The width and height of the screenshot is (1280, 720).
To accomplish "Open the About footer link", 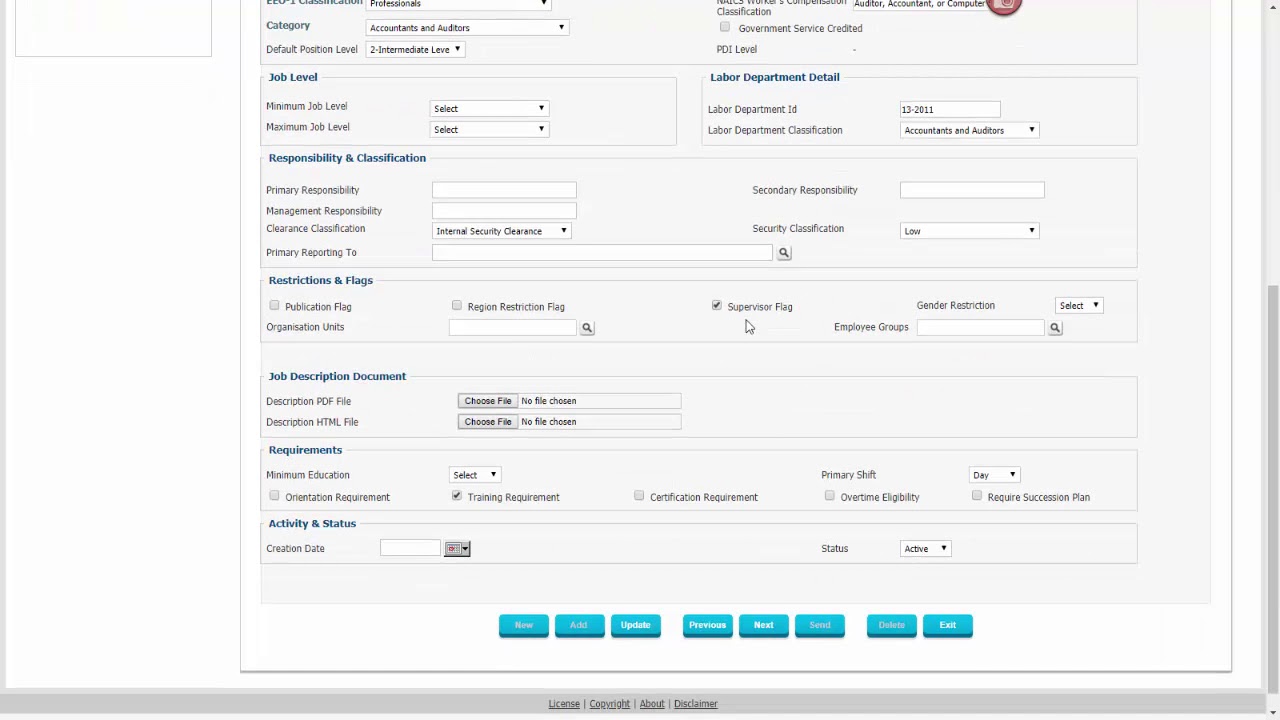I will pyautogui.click(x=652, y=704).
